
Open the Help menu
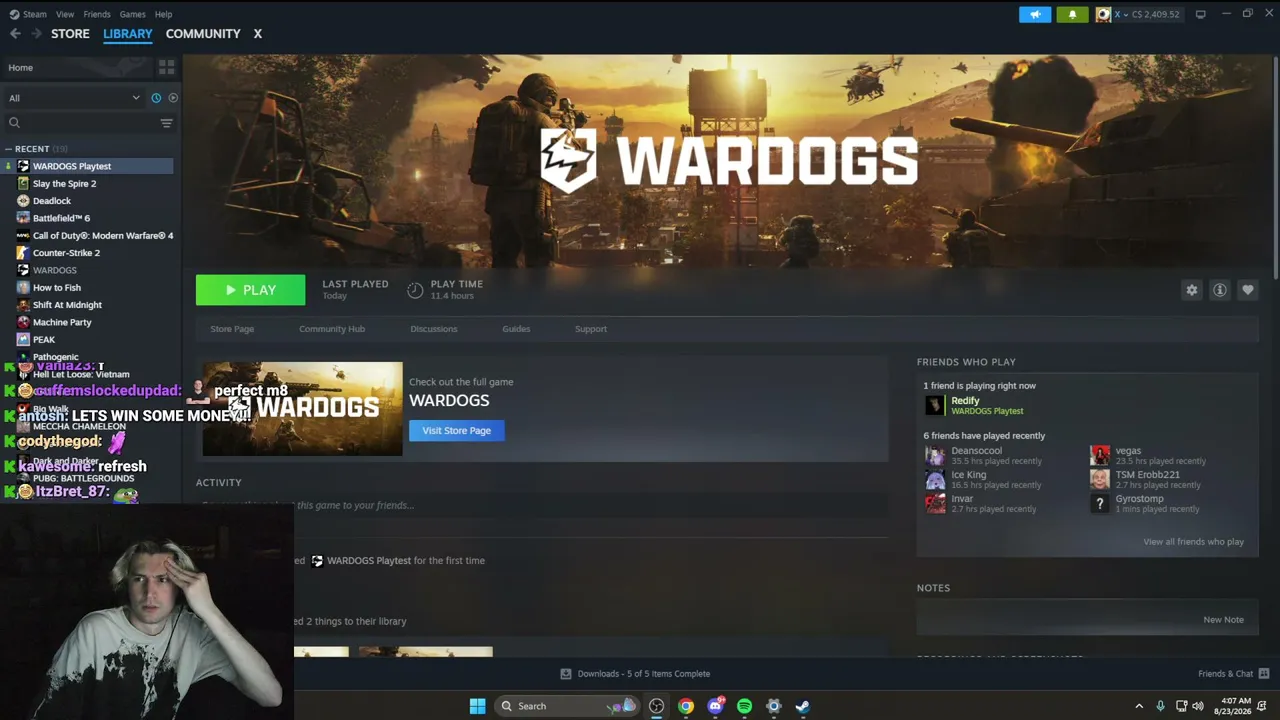(x=164, y=14)
